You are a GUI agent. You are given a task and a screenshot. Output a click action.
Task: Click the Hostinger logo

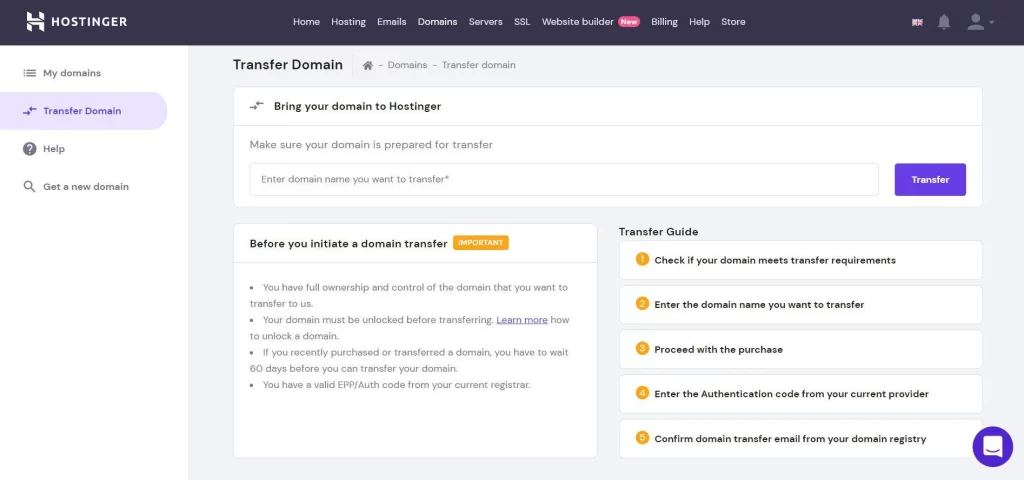tap(76, 22)
